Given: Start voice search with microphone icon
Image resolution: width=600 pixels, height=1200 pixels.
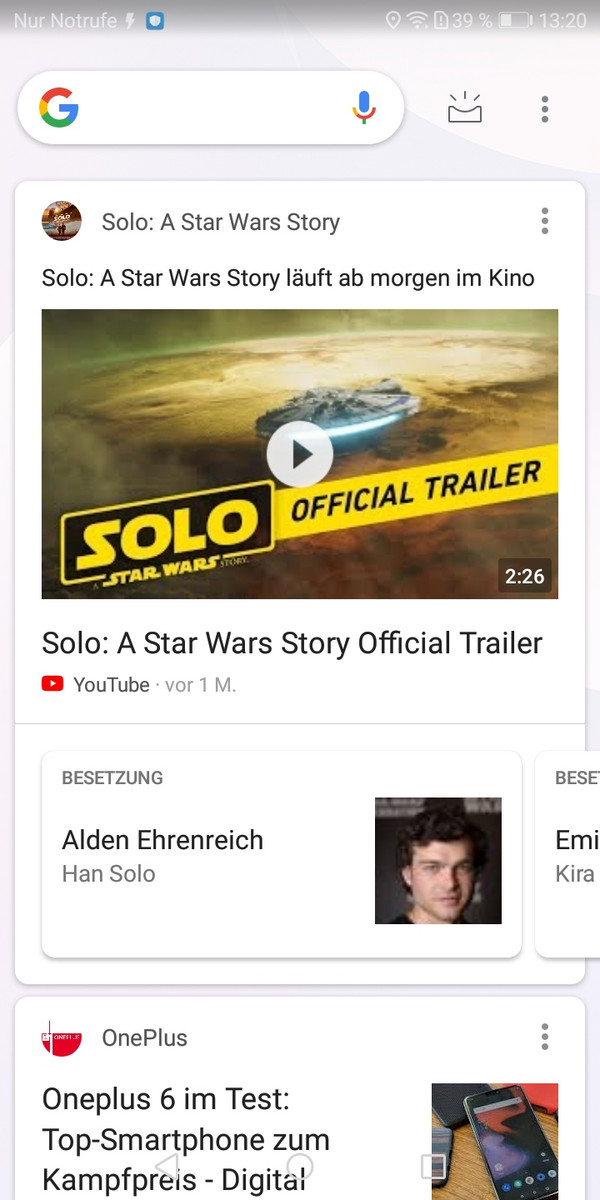Looking at the screenshot, I should 365,108.
